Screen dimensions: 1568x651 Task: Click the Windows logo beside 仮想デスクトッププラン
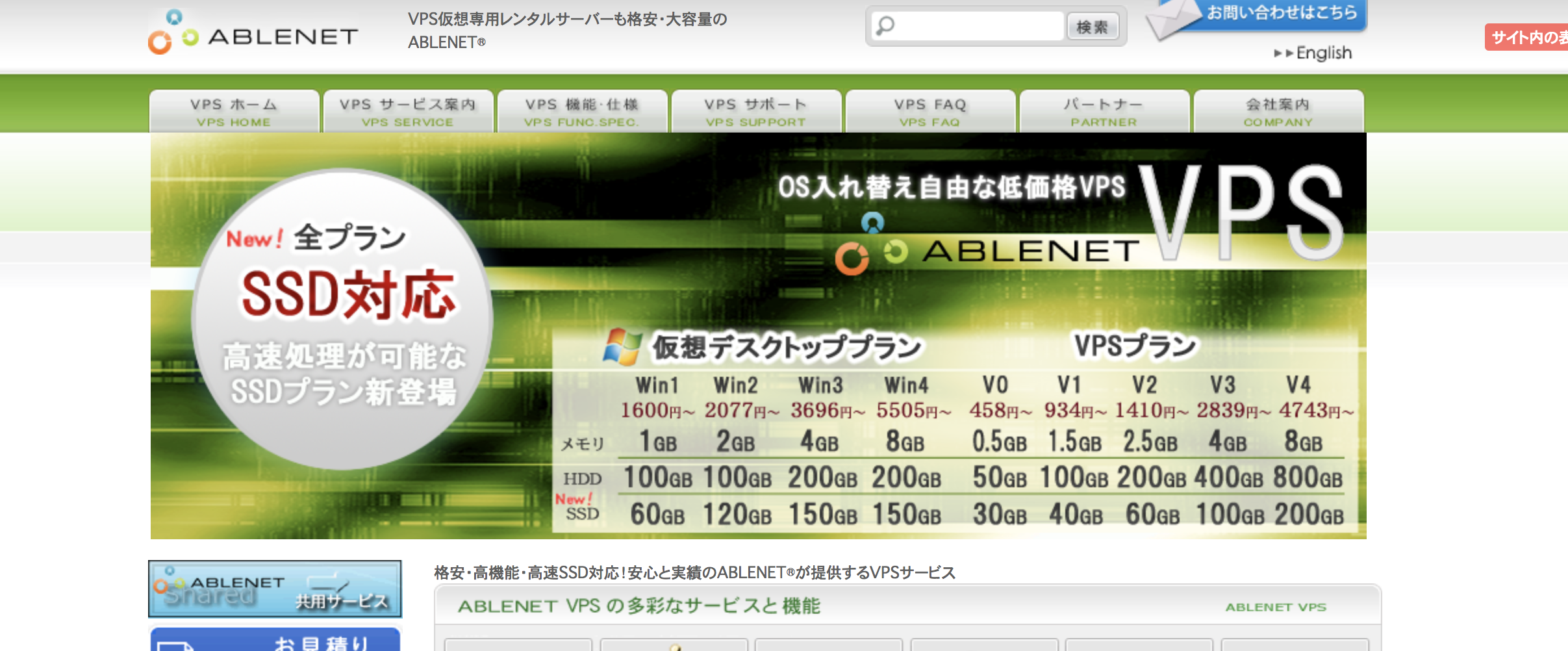click(622, 346)
